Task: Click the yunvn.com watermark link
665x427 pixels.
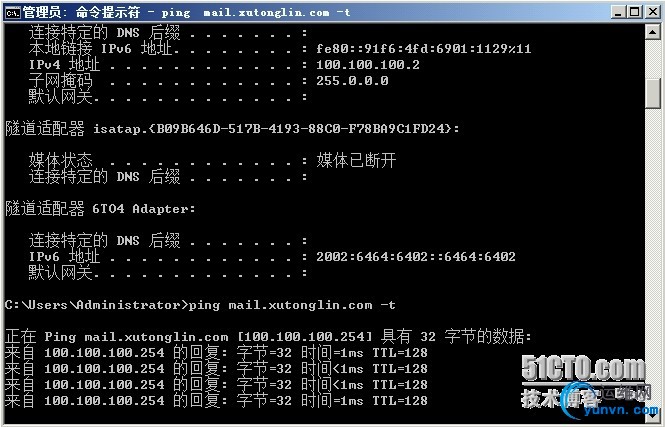Action: 621,410
